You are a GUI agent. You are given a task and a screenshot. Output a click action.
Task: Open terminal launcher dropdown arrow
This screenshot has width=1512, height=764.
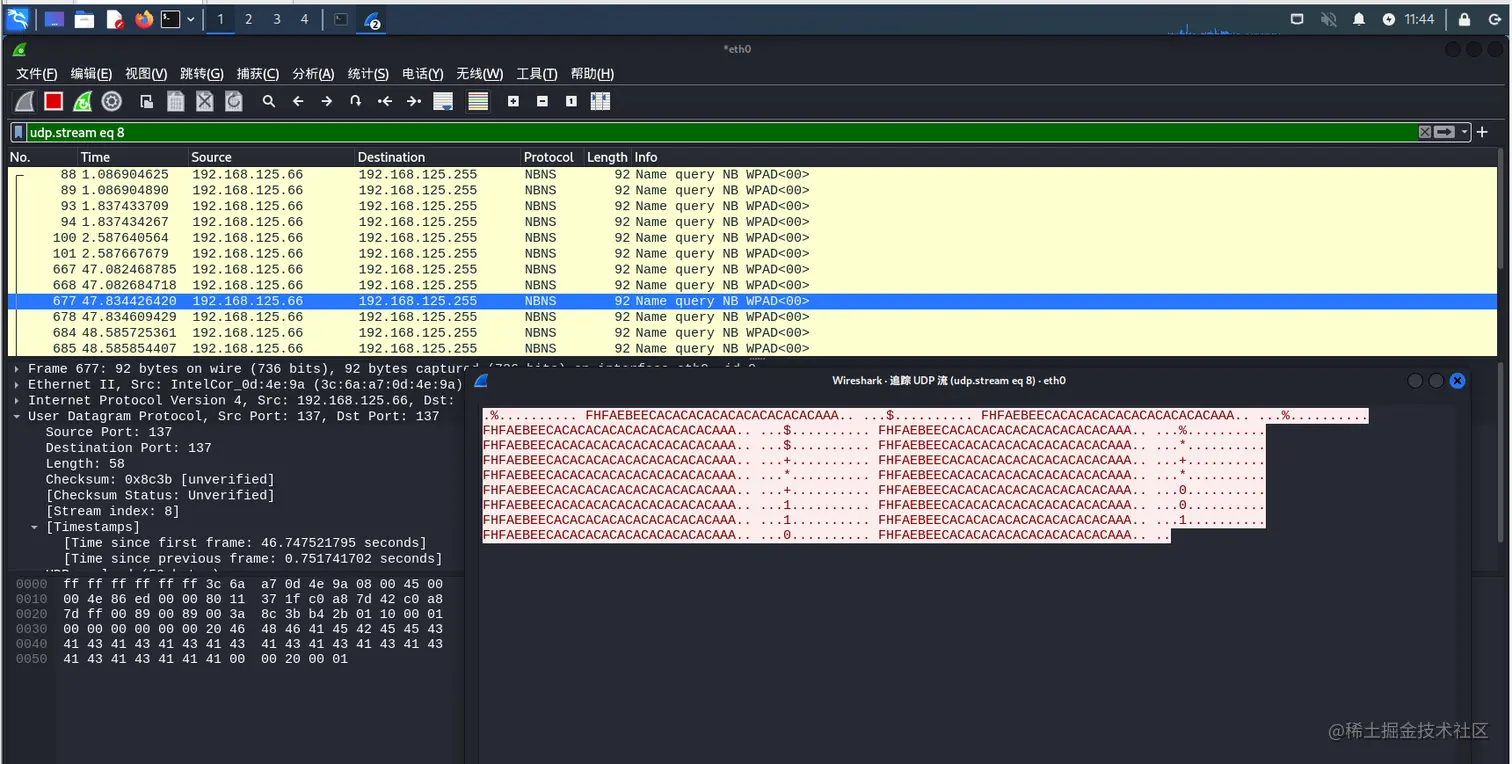coord(190,19)
